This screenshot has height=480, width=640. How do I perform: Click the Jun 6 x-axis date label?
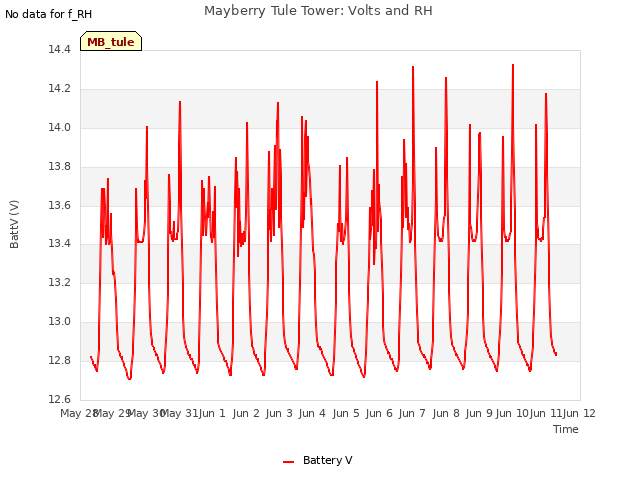pos(379,413)
